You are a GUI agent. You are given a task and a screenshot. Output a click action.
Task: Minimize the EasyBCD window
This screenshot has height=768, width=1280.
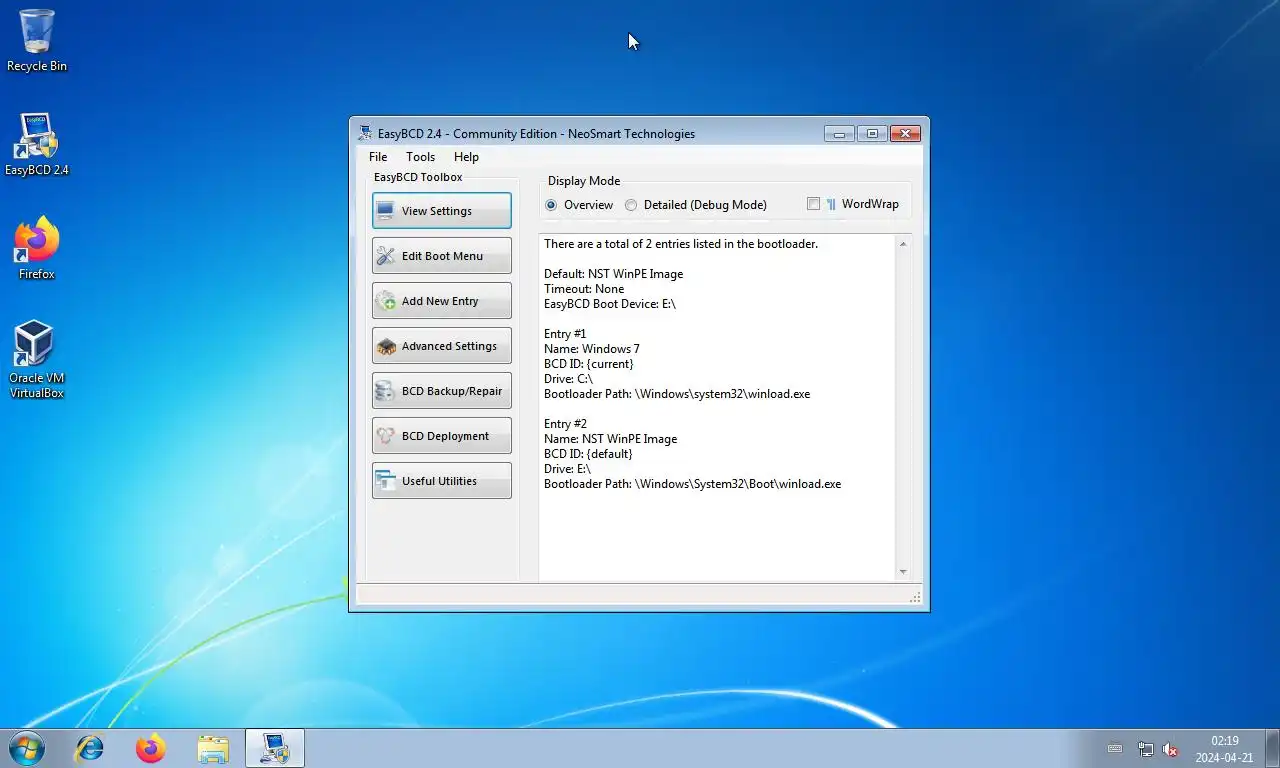point(839,134)
